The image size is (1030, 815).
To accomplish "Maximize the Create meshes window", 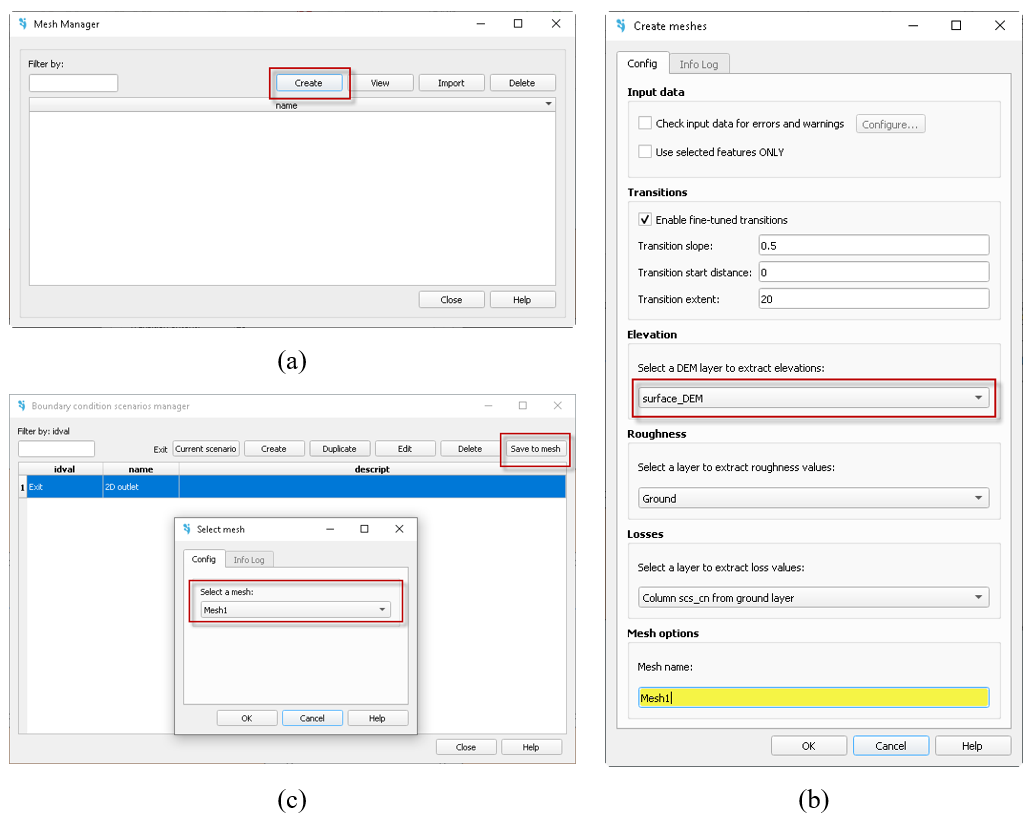I will pyautogui.click(x=956, y=26).
